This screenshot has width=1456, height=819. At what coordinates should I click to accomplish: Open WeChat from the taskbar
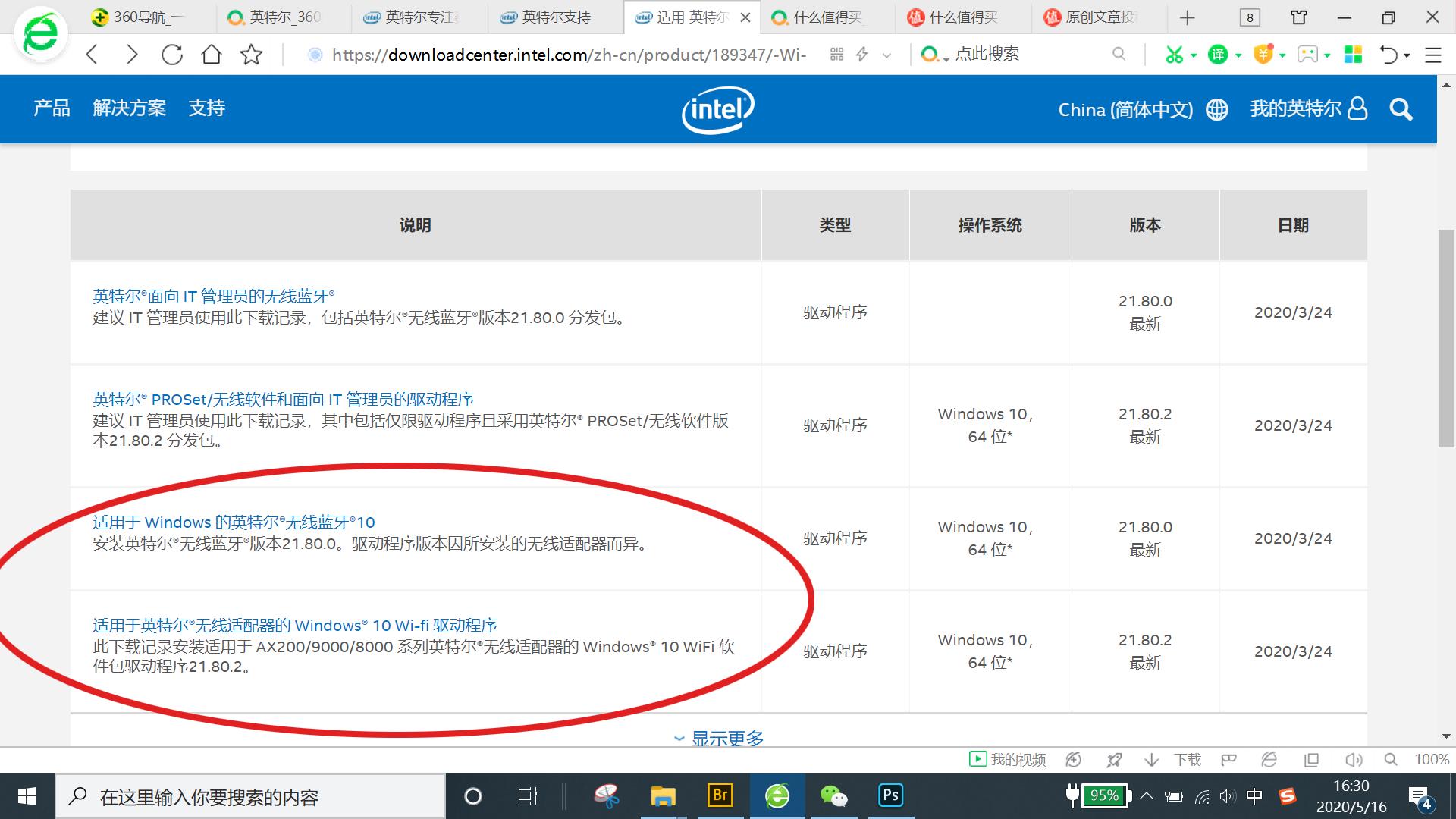[833, 796]
